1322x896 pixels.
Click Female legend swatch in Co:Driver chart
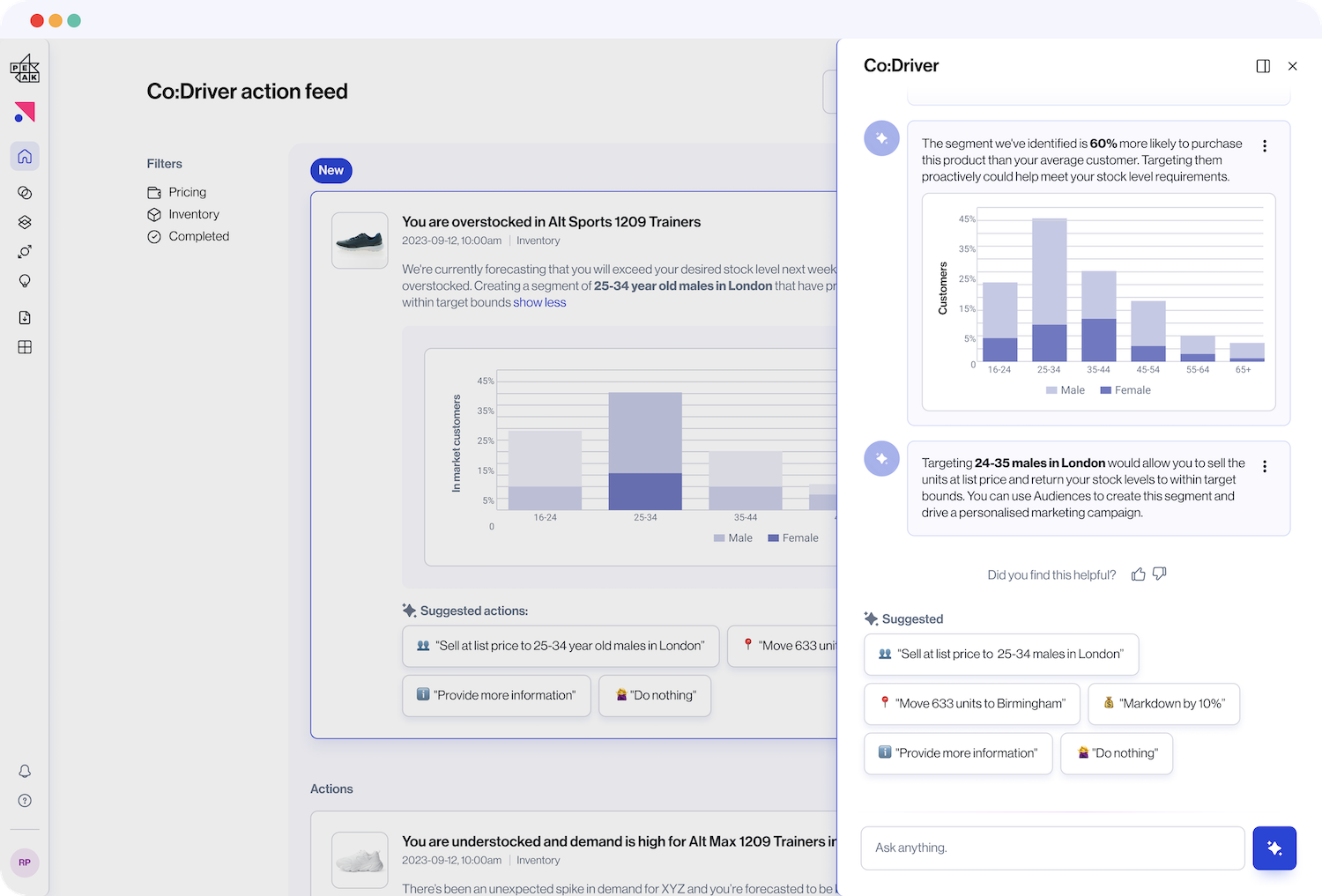tap(1105, 390)
